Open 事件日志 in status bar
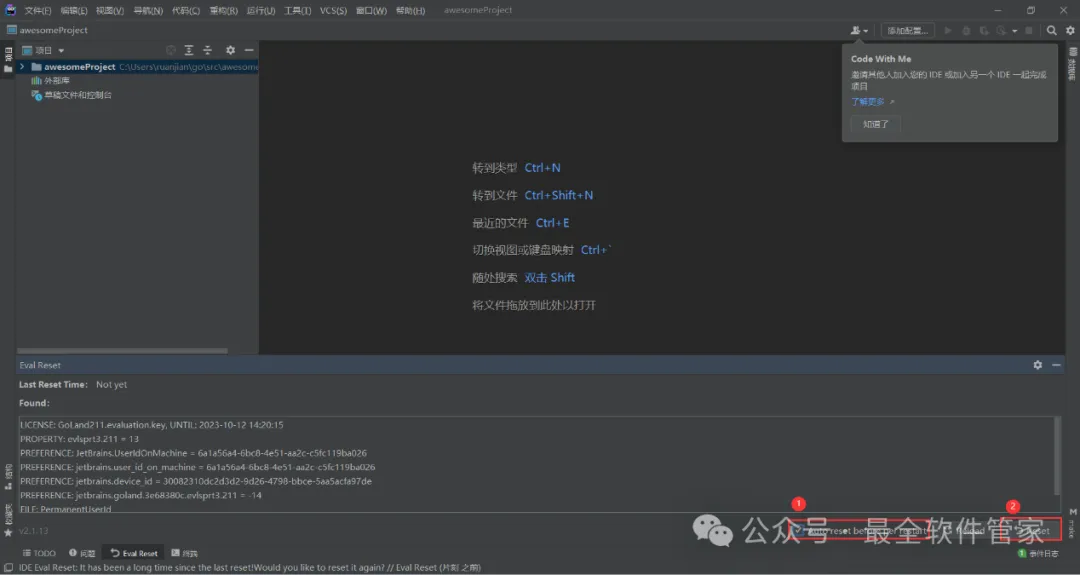This screenshot has height=575, width=1080. click(1038, 554)
